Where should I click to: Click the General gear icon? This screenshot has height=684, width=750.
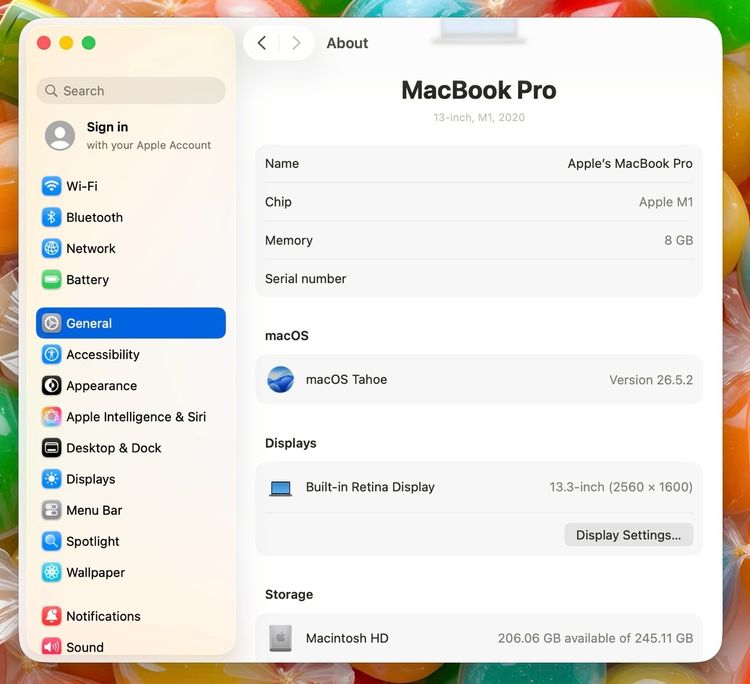pyautogui.click(x=51, y=323)
